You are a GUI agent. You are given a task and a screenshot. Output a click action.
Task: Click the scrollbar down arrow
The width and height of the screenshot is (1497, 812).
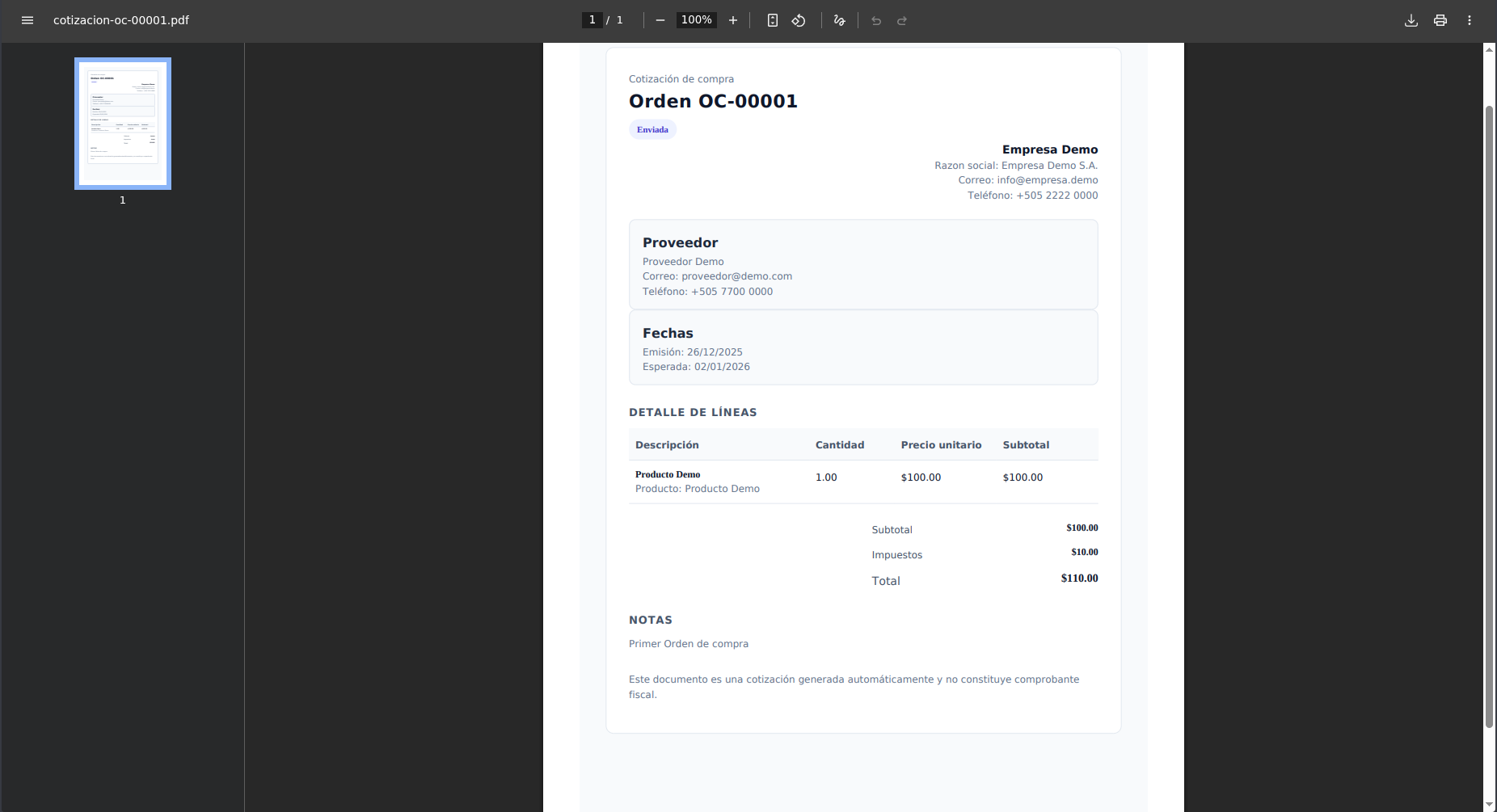(x=1489, y=806)
